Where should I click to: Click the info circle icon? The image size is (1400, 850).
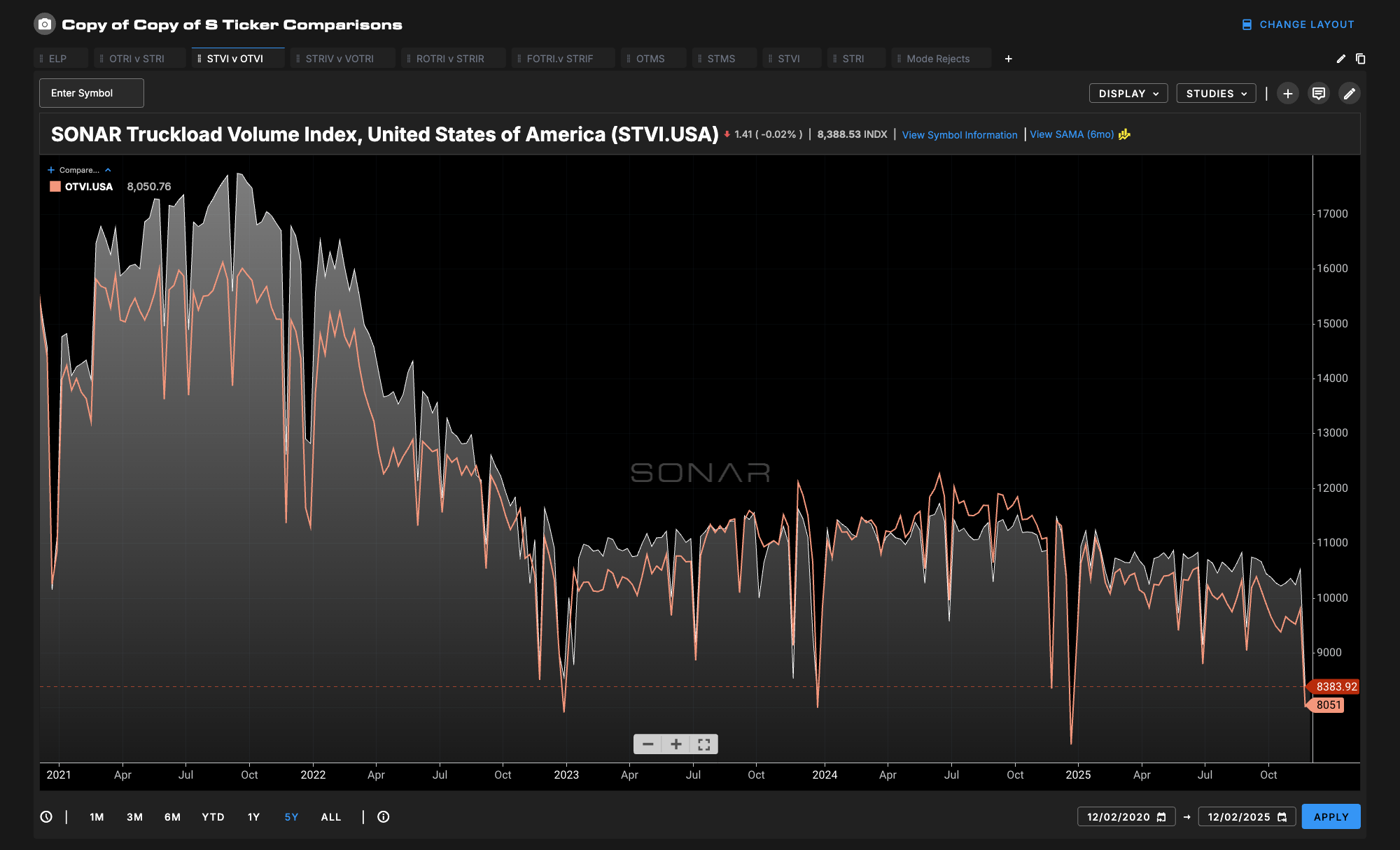click(x=383, y=817)
